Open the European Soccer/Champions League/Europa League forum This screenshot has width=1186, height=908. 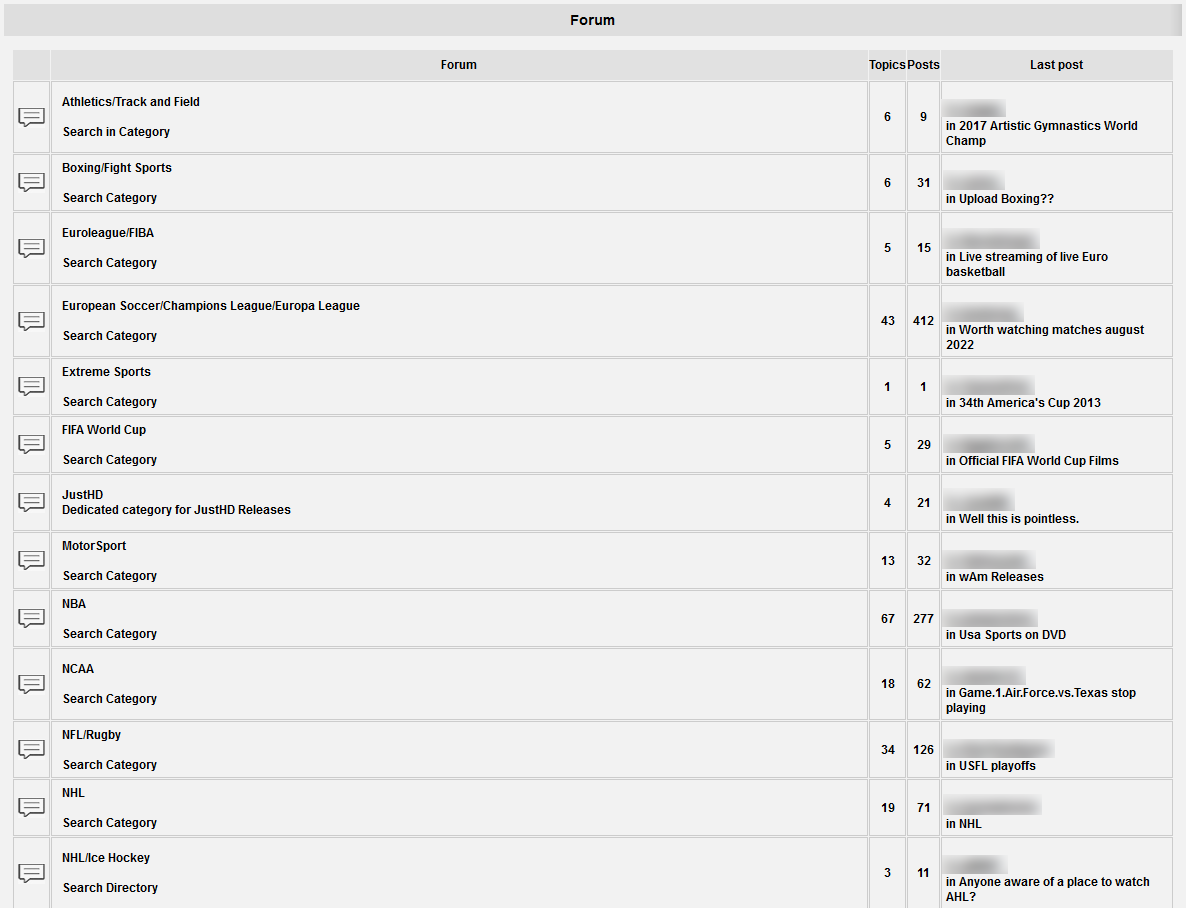[x=210, y=306]
